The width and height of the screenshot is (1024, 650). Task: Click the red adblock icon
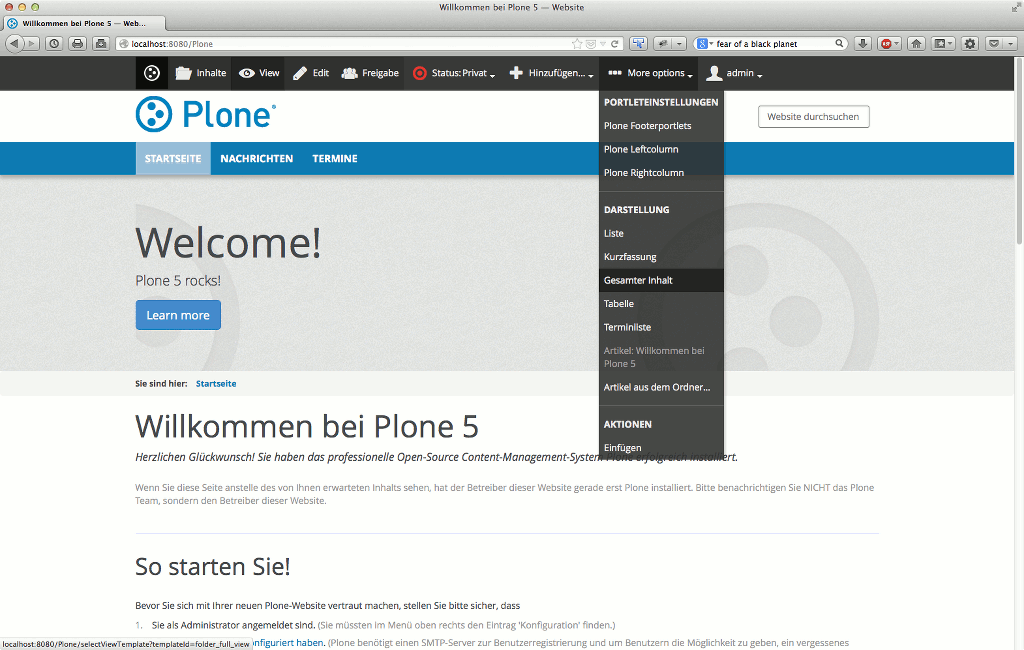coord(886,44)
